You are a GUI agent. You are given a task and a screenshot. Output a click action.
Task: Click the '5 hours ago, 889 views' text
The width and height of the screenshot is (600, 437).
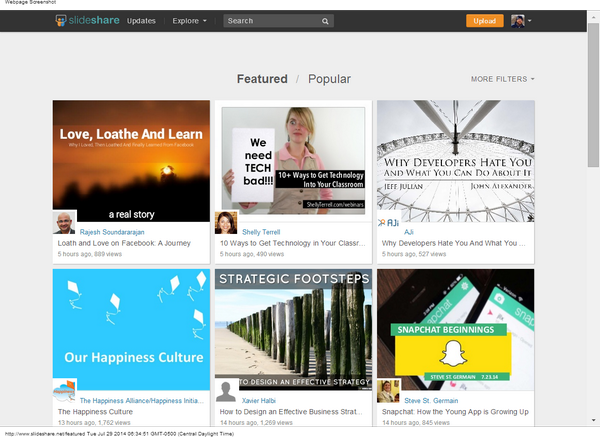pos(90,254)
